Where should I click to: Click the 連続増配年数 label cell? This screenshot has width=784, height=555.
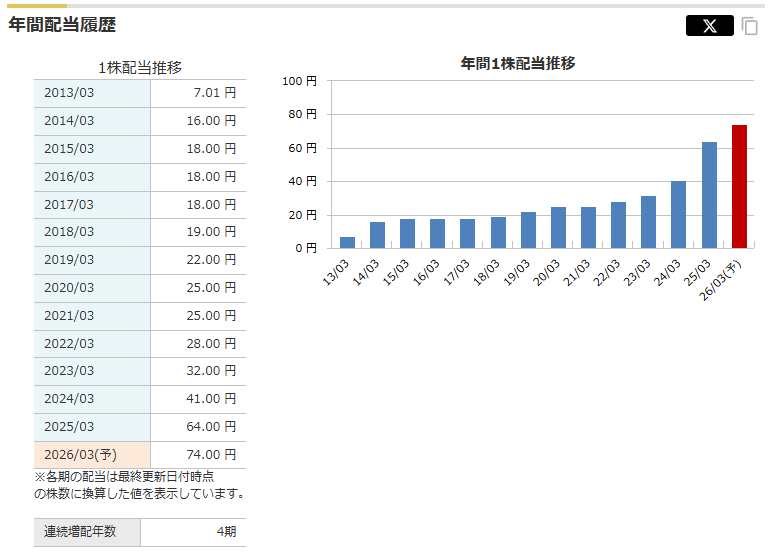click(x=80, y=532)
